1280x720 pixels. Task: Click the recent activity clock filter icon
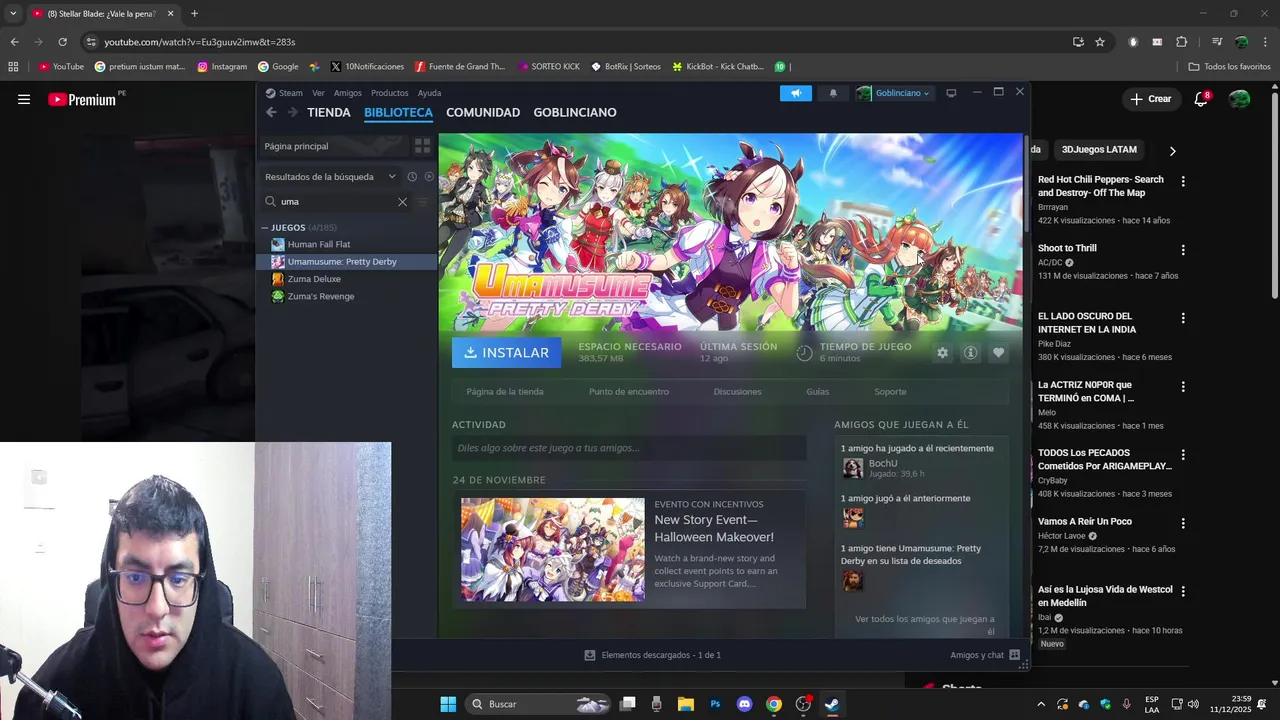pos(412,177)
